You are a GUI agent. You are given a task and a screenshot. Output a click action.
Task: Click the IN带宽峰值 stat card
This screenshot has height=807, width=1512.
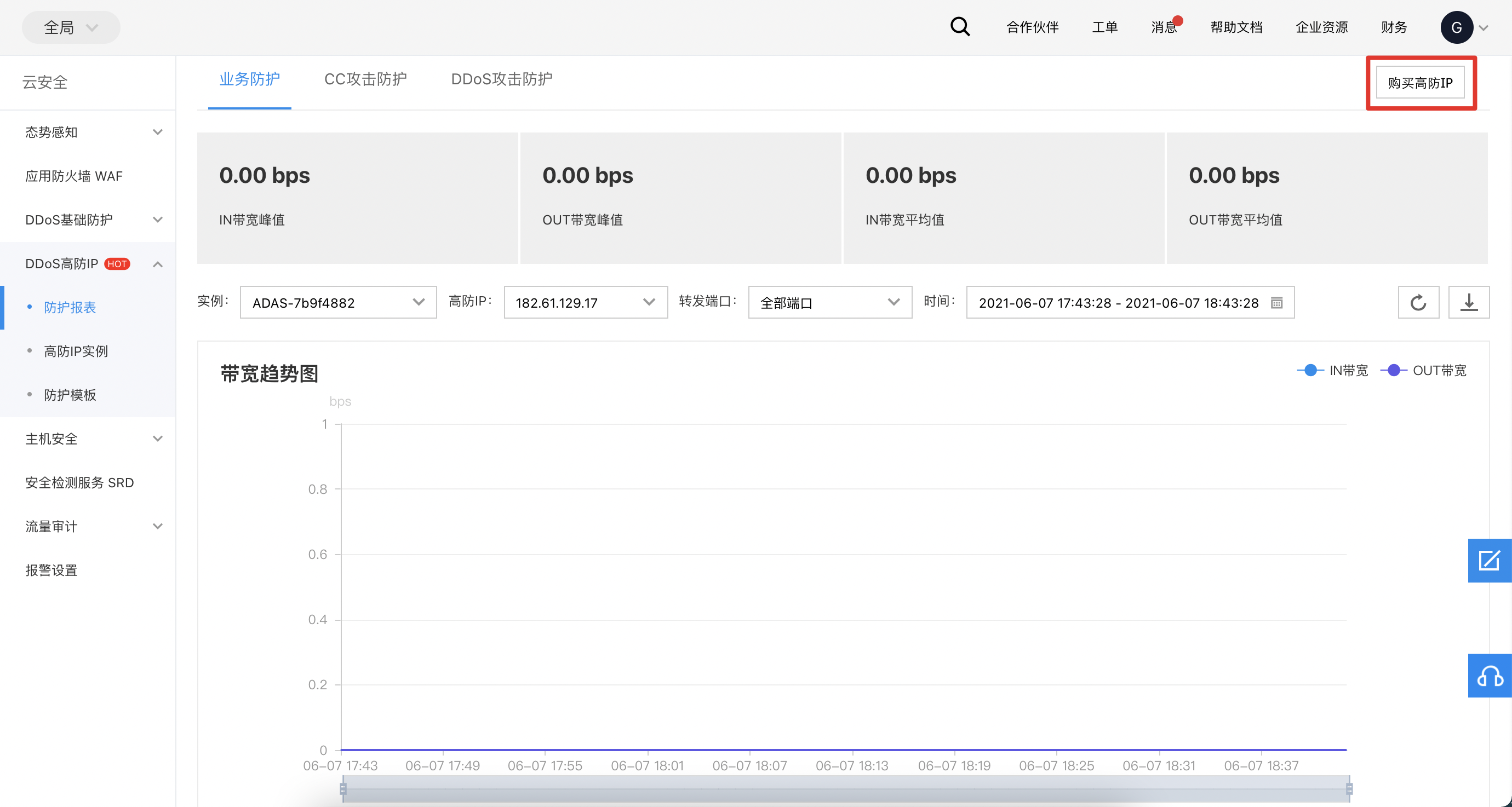tap(357, 198)
